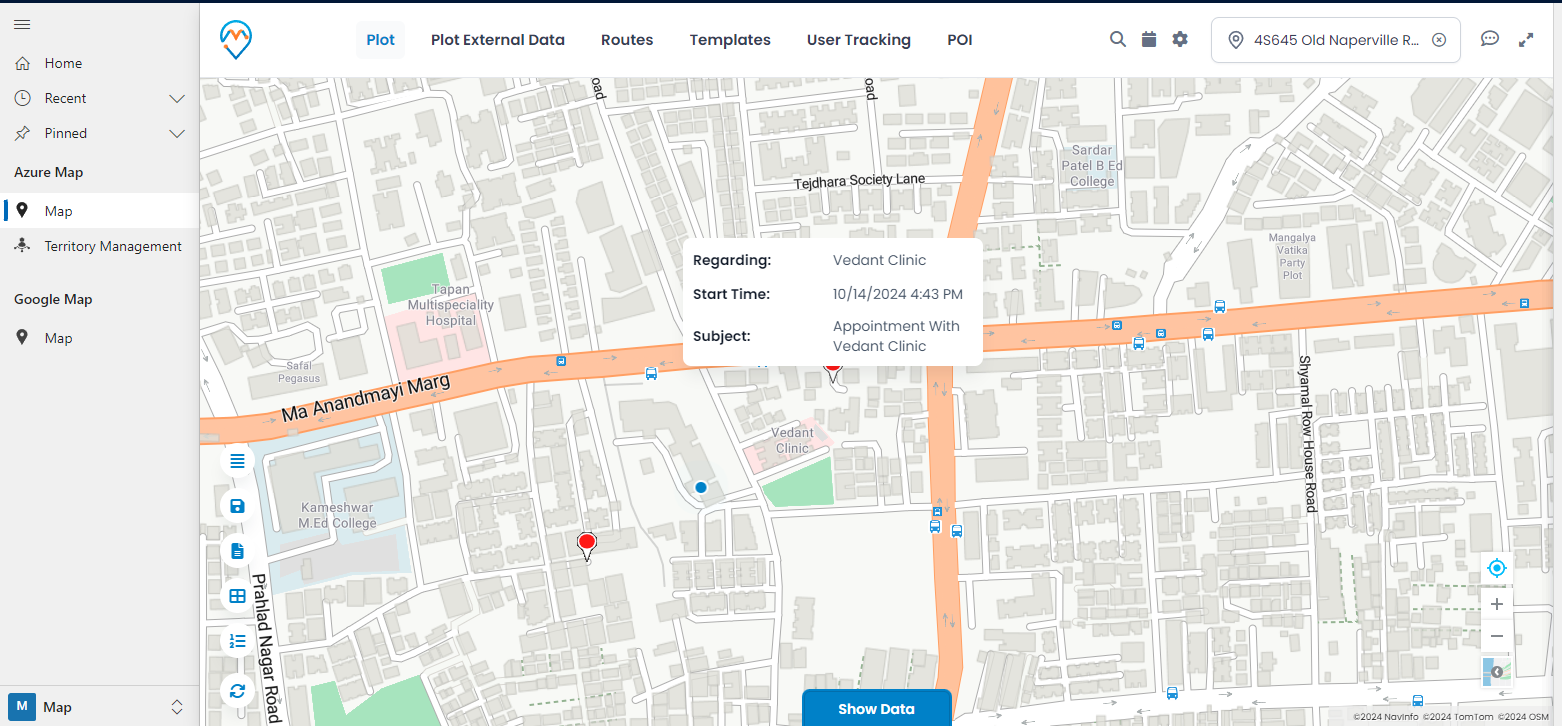Open the Templates tab
Viewport: 1562px width, 726px height.
tap(730, 40)
